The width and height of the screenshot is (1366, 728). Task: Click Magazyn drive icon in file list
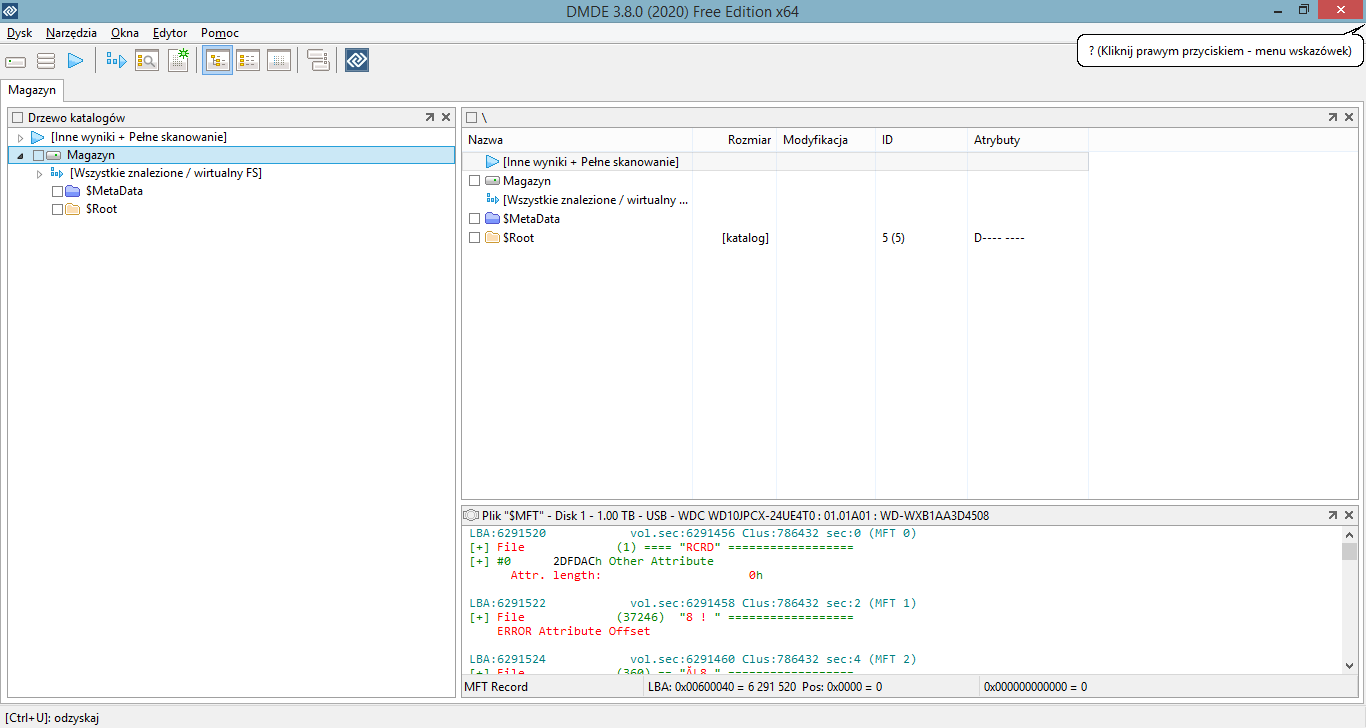tap(492, 181)
